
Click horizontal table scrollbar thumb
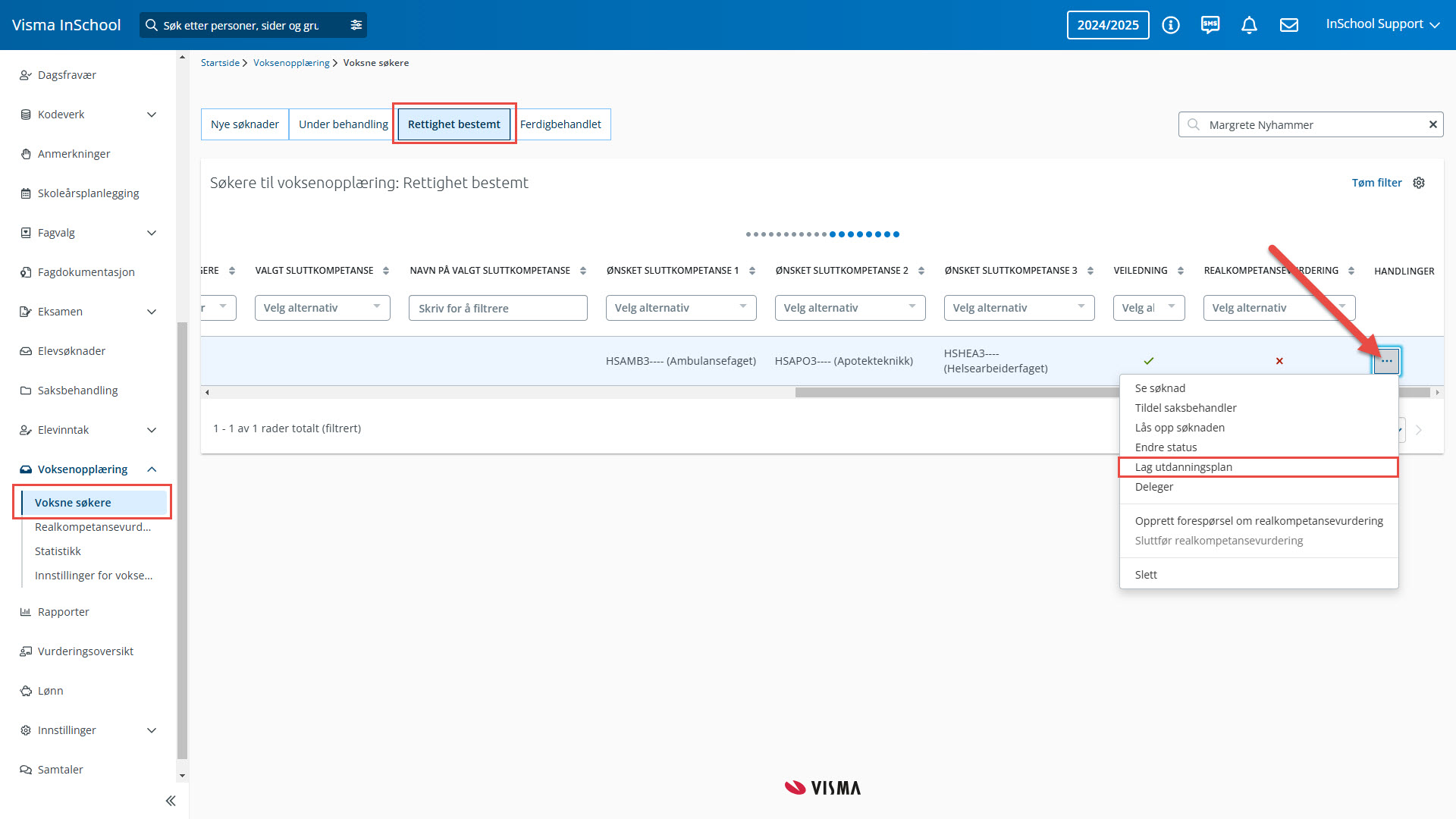(x=955, y=393)
